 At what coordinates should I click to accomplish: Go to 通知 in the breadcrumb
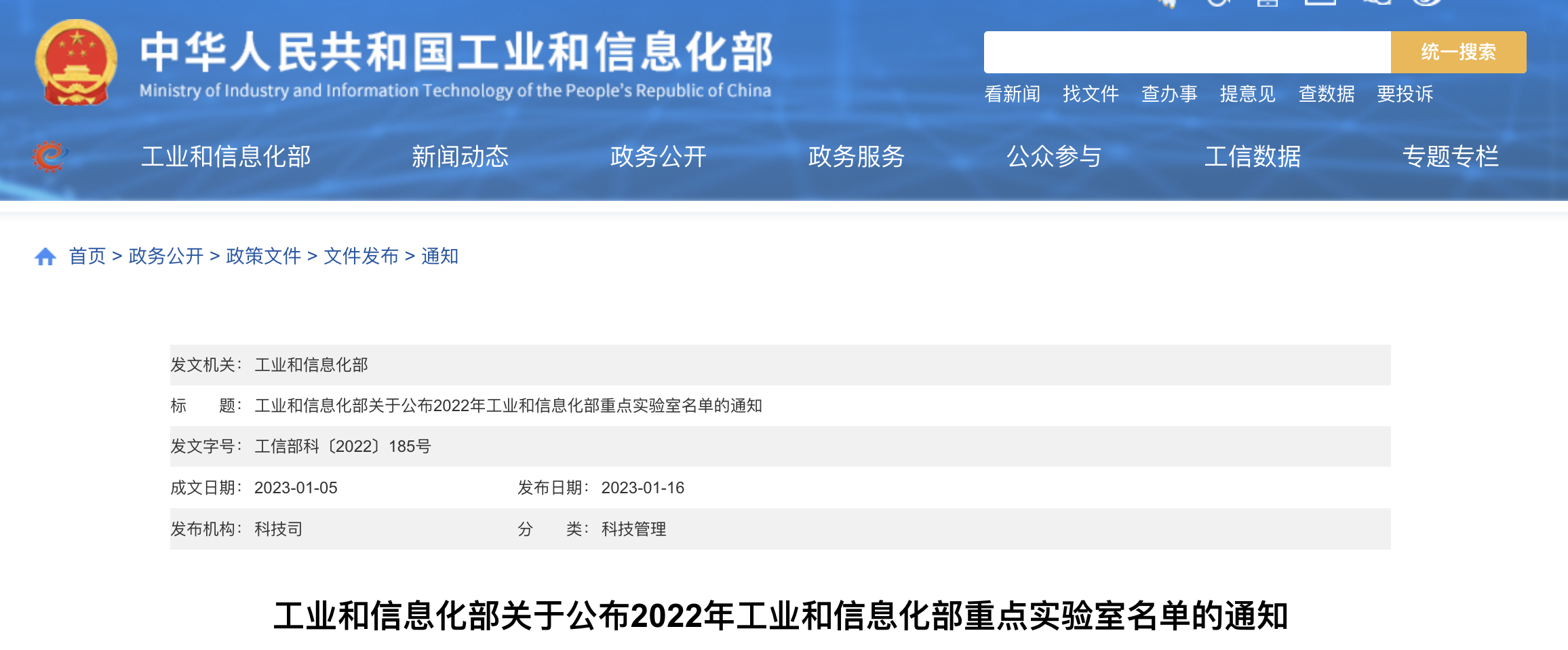point(440,256)
